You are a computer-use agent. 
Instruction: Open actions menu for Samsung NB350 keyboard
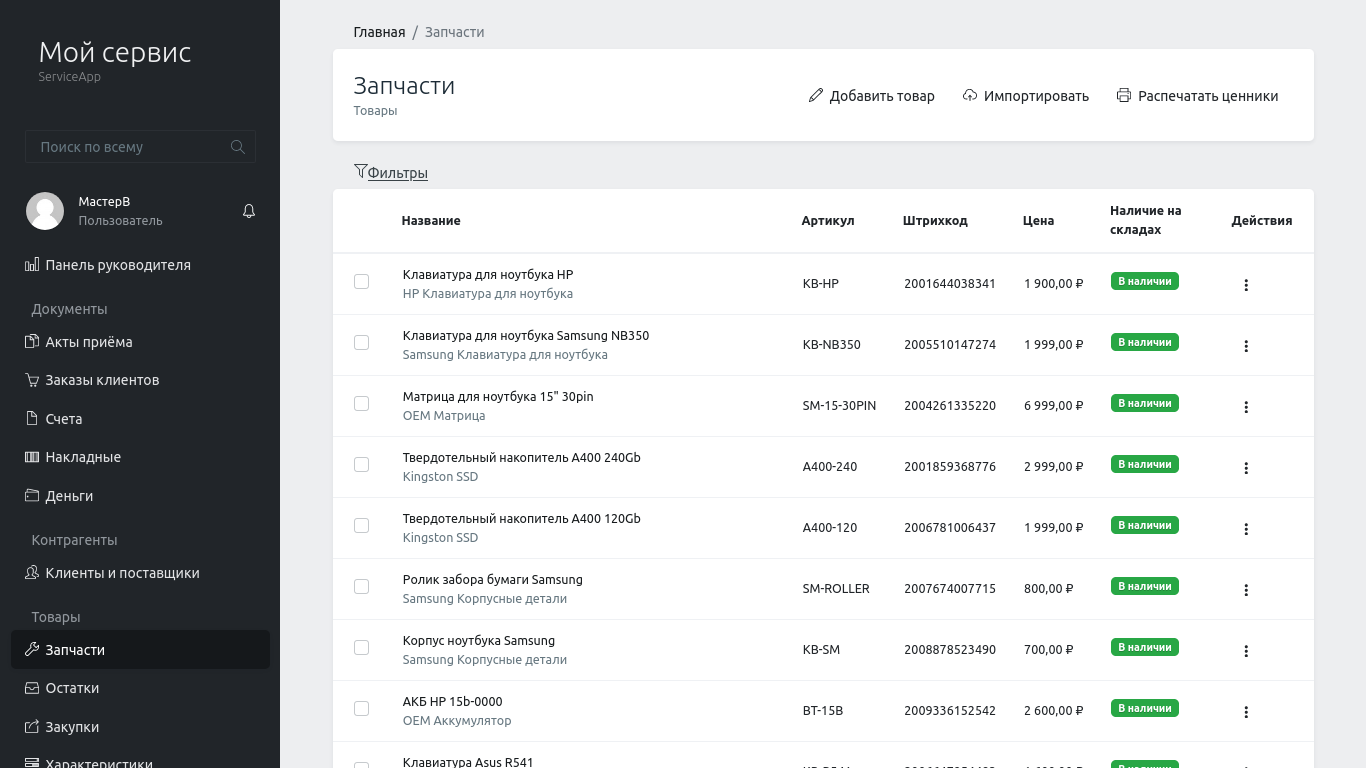(x=1246, y=346)
